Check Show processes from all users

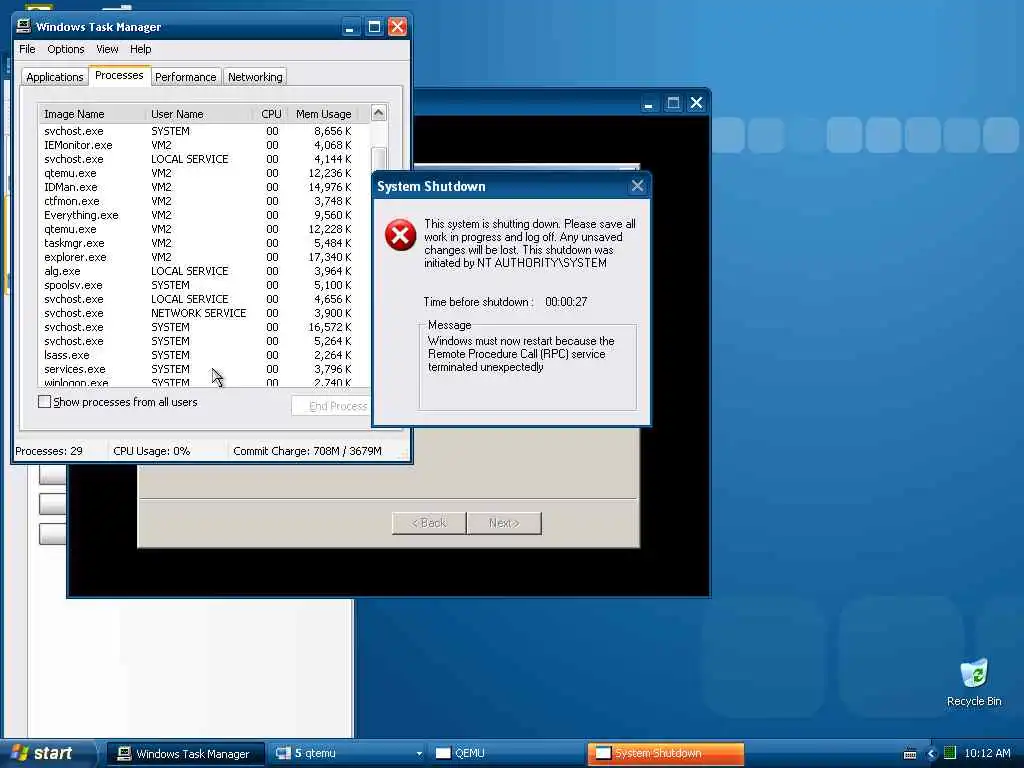44,402
